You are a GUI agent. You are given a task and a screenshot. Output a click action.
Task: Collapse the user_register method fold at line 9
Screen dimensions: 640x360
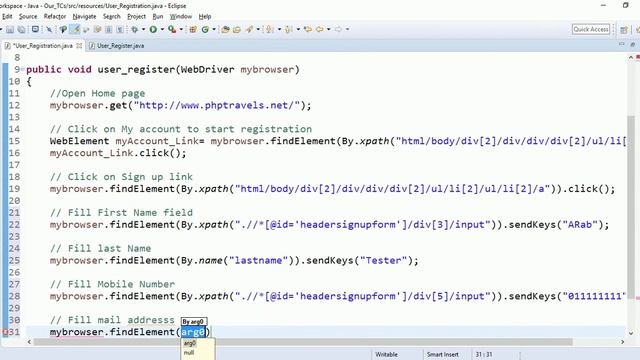(x=23, y=69)
